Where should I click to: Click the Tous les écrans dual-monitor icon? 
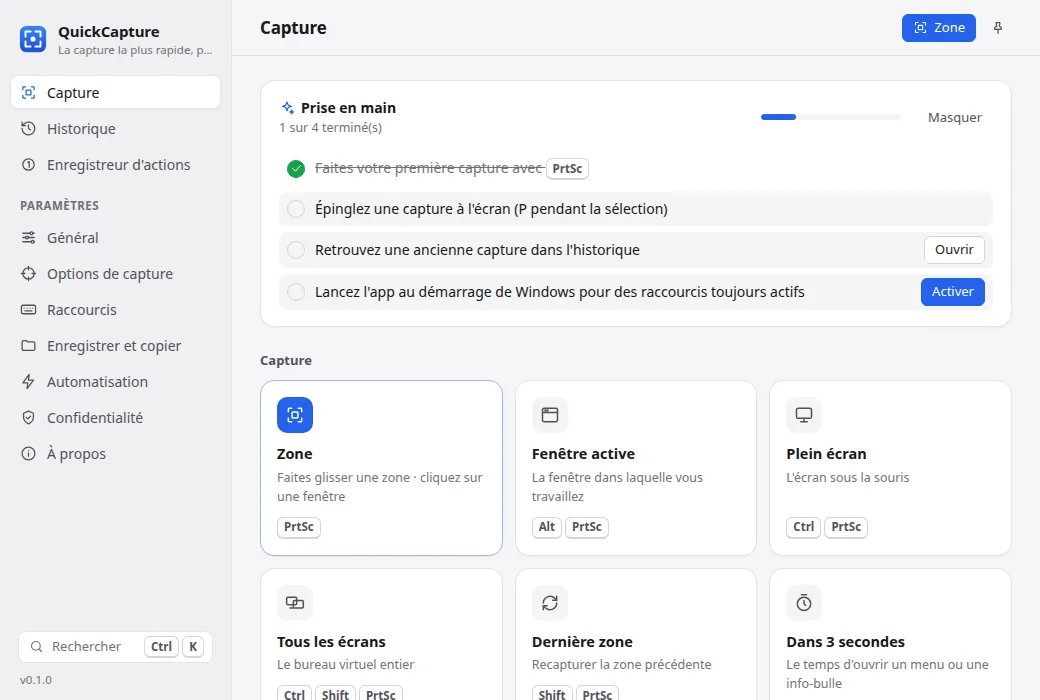[295, 602]
